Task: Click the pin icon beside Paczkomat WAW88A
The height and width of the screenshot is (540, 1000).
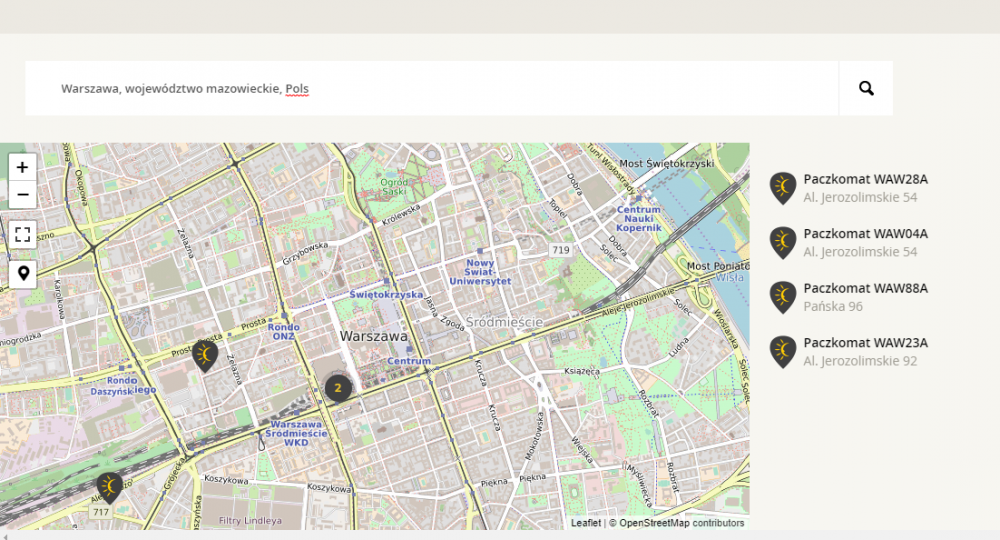Action: pyautogui.click(x=783, y=298)
